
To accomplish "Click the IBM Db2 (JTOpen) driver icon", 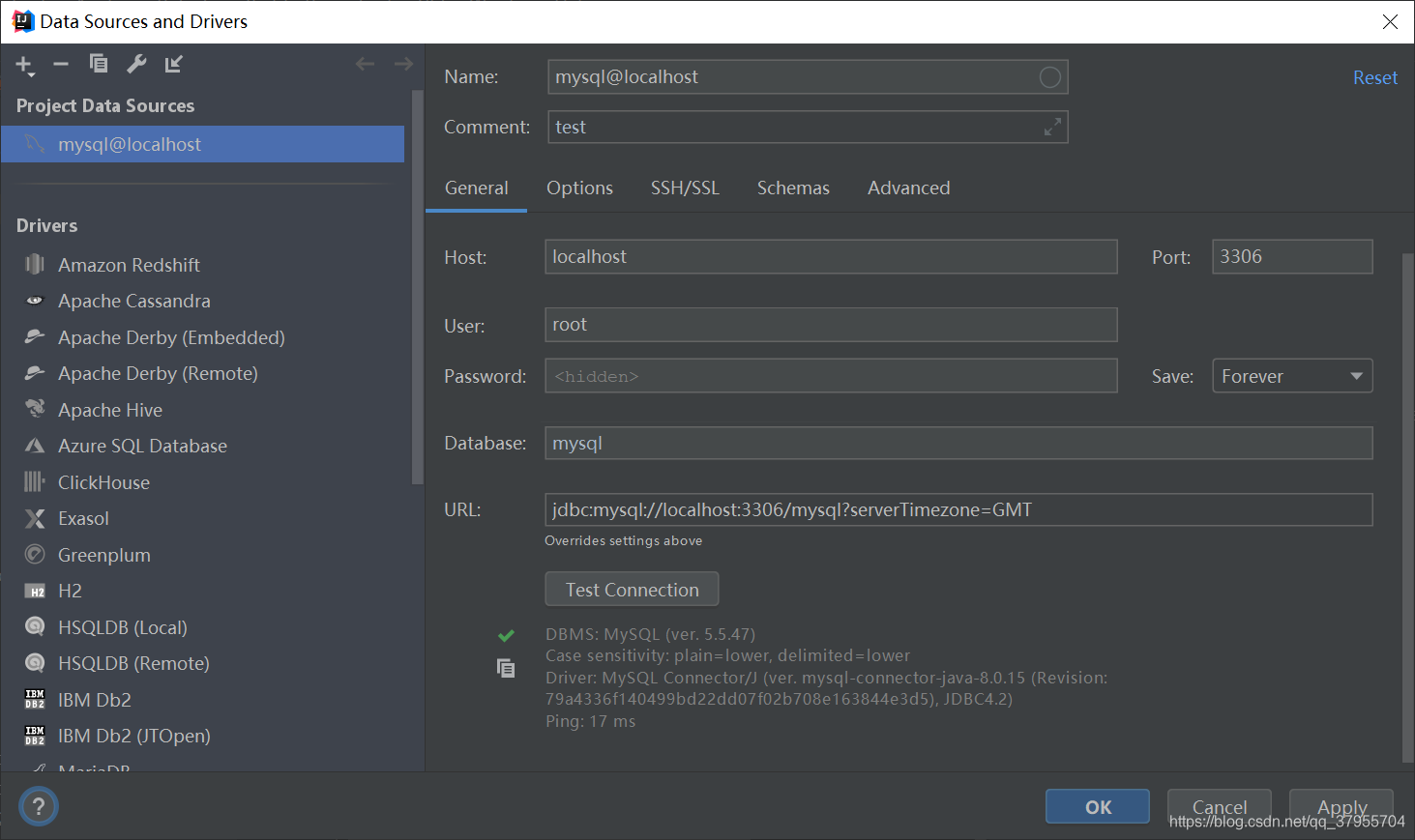I will coord(35,736).
